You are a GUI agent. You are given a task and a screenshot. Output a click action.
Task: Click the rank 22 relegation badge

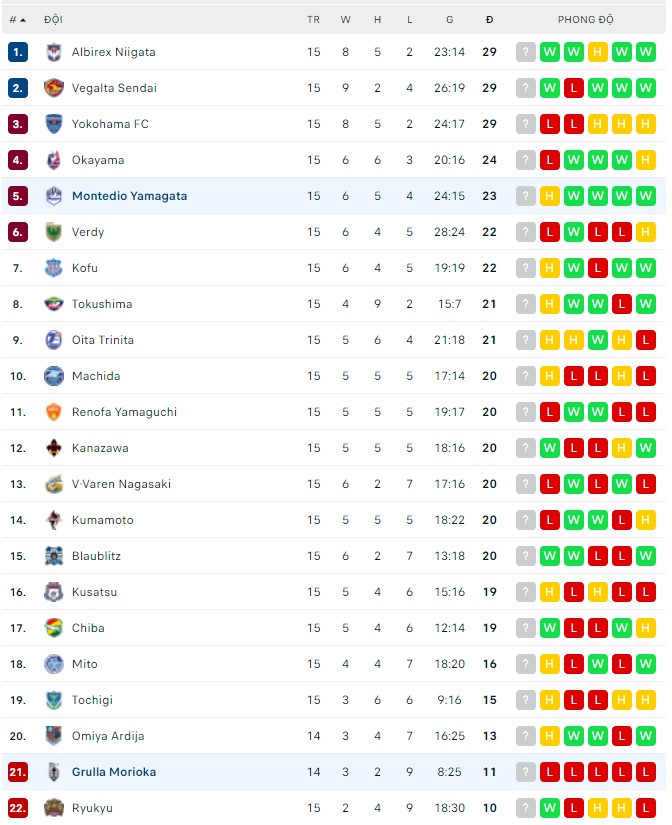(18, 808)
